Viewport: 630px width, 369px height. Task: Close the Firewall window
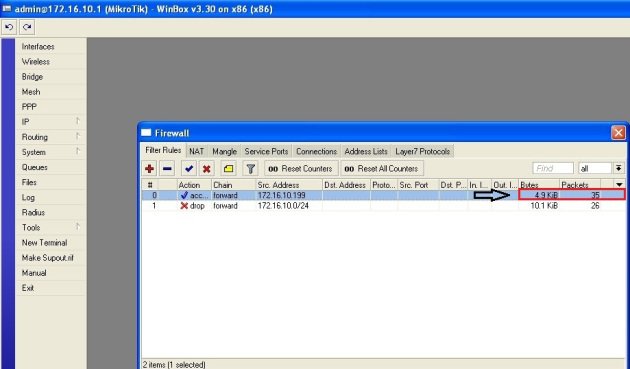tap(618, 133)
